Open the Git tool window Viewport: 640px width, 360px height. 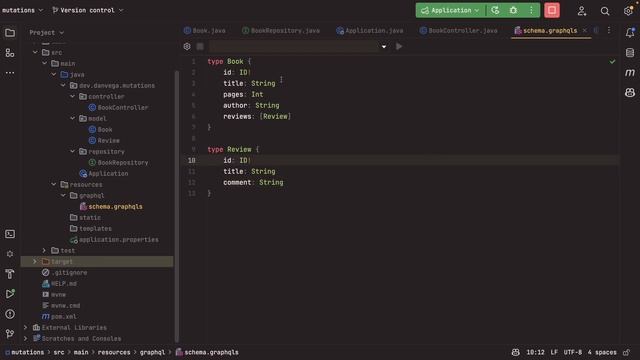10,334
